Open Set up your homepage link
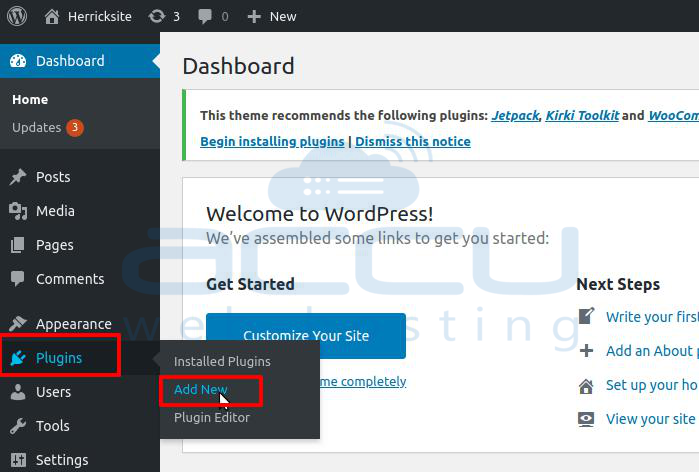The image size is (699, 472). (652, 385)
